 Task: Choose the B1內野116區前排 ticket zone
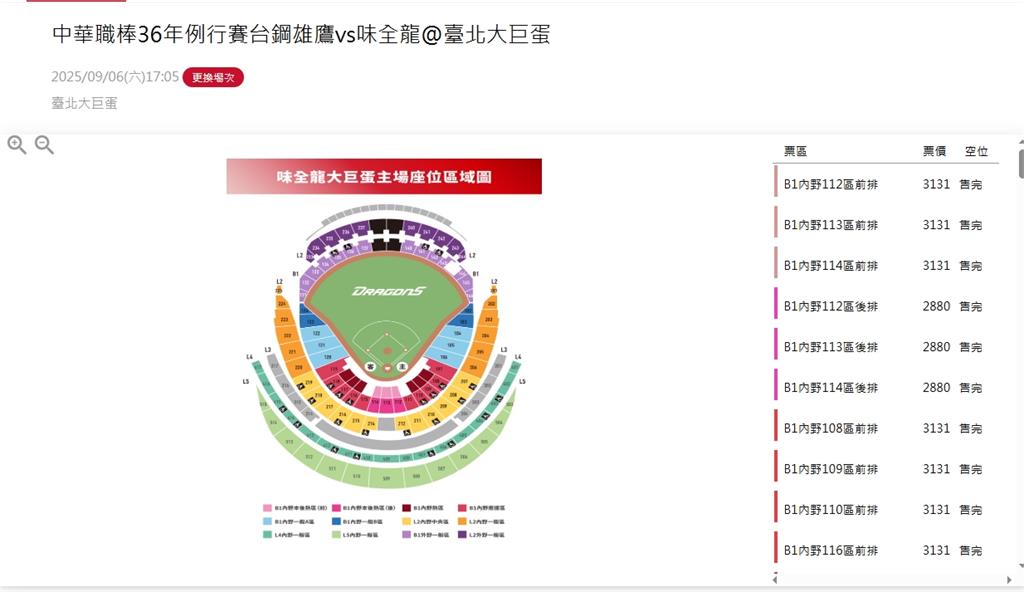(x=886, y=550)
